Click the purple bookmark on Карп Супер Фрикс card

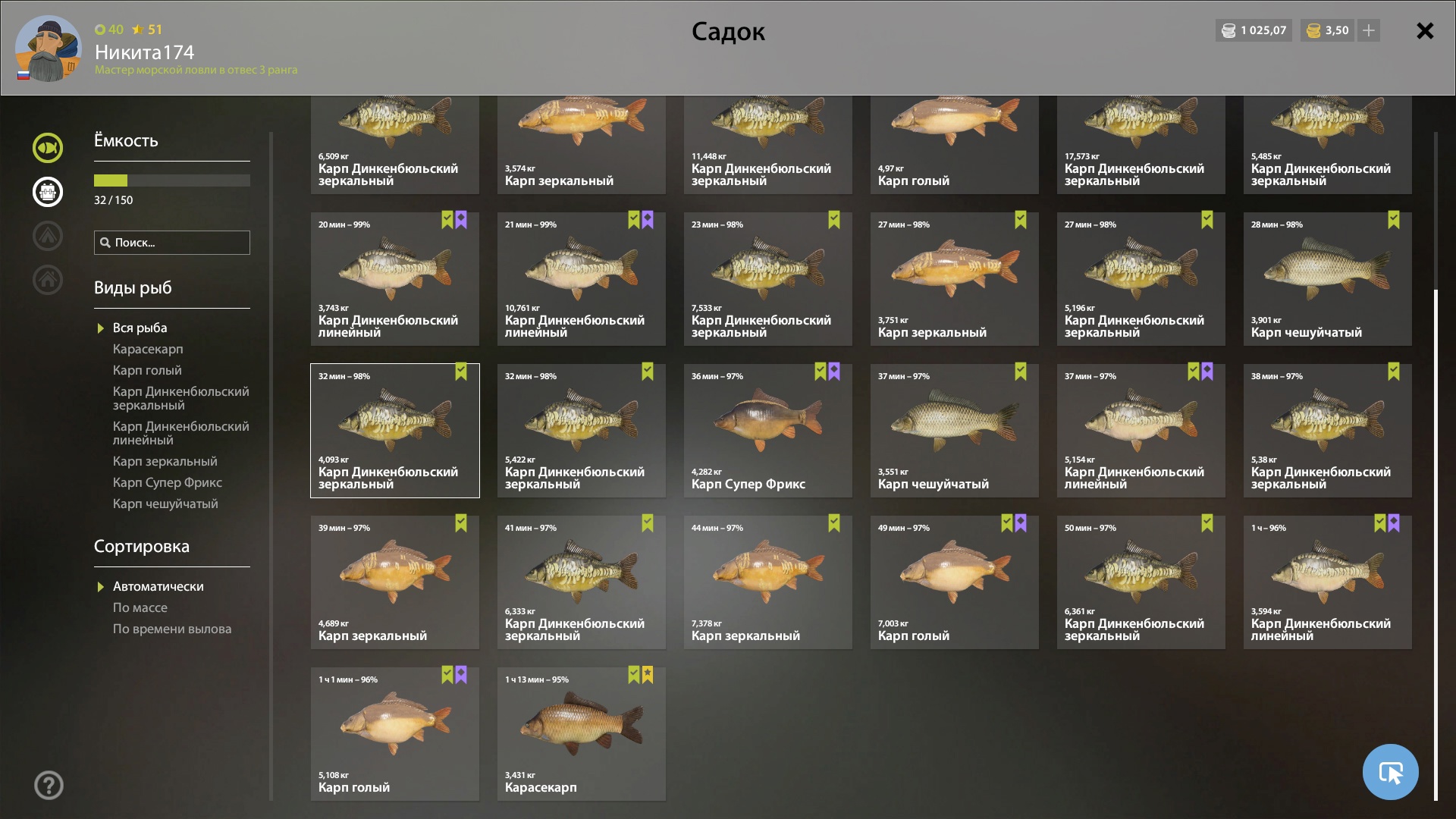click(834, 372)
